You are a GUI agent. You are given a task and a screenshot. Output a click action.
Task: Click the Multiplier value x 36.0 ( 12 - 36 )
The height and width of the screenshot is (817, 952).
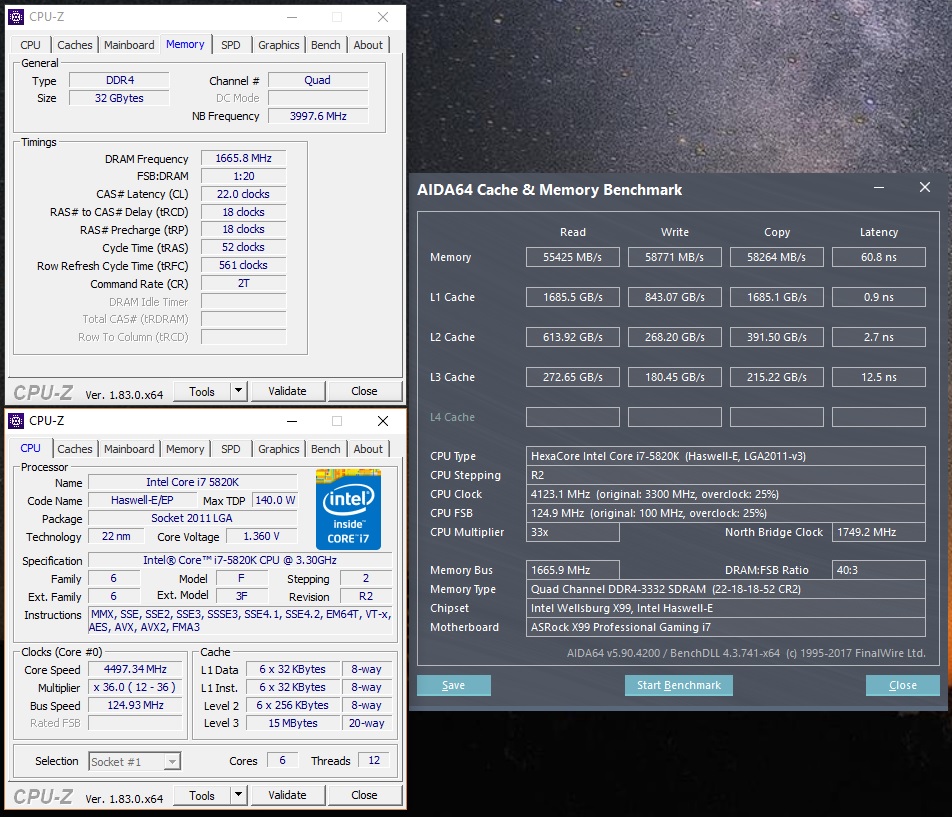click(x=135, y=687)
